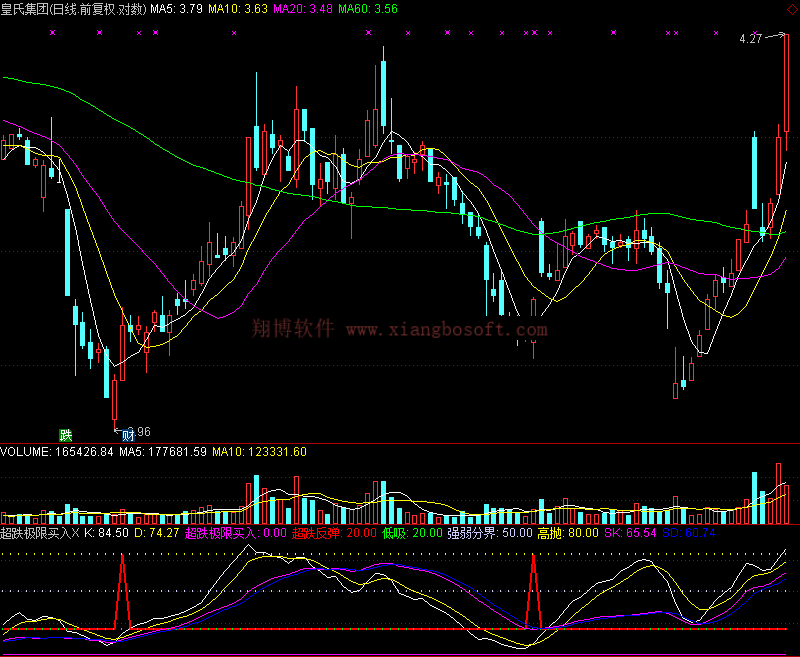Select the lowest candle marked 2.96
Viewport: 800px width, 657px height.
coord(114,403)
